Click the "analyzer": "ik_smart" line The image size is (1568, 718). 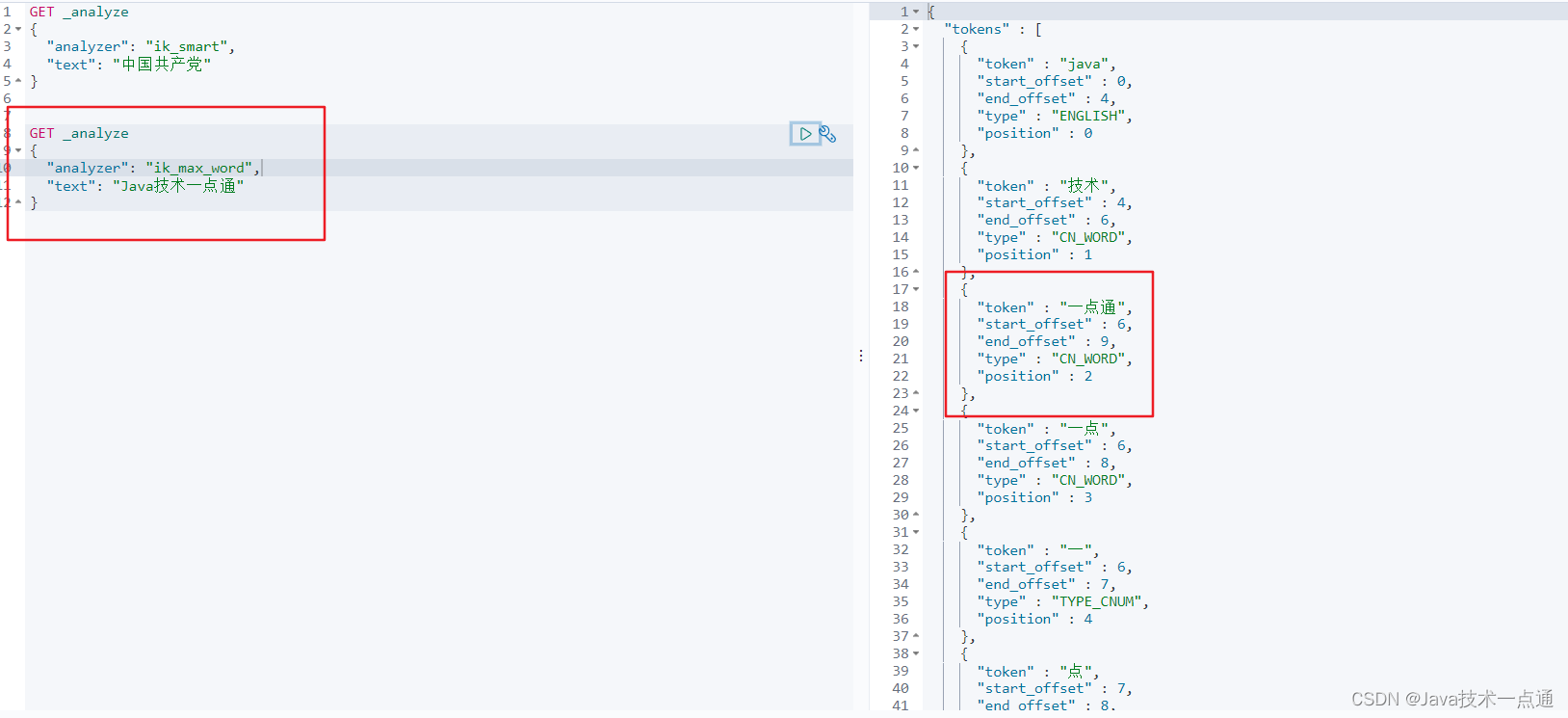[141, 46]
